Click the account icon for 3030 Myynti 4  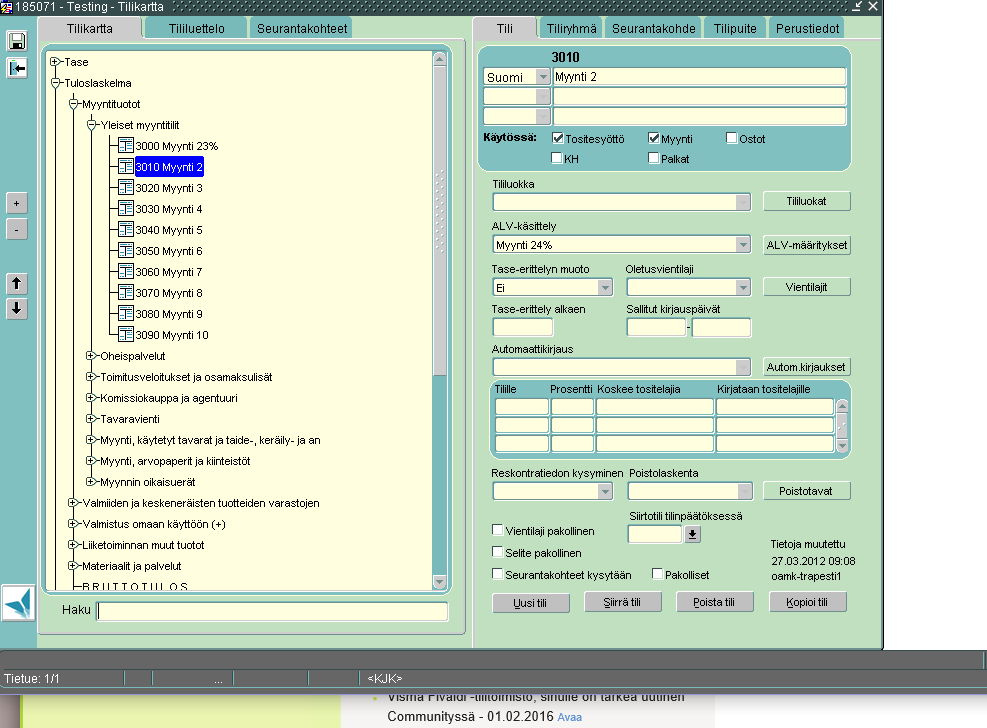click(126, 208)
